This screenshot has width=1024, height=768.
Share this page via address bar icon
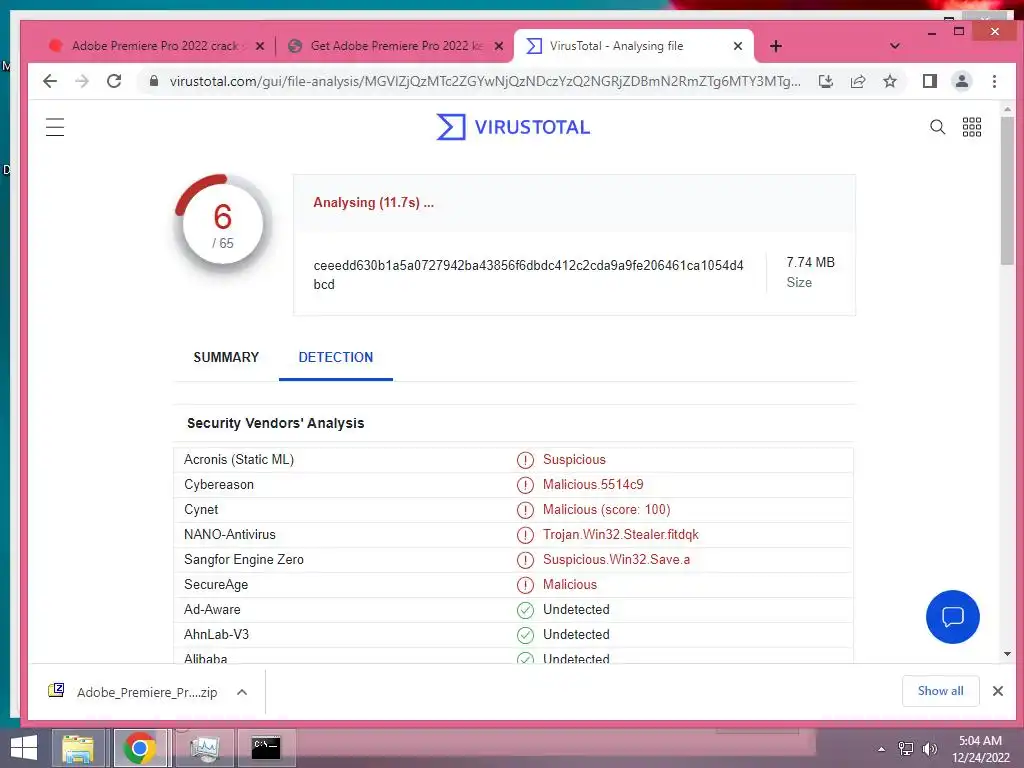pyautogui.click(x=857, y=81)
